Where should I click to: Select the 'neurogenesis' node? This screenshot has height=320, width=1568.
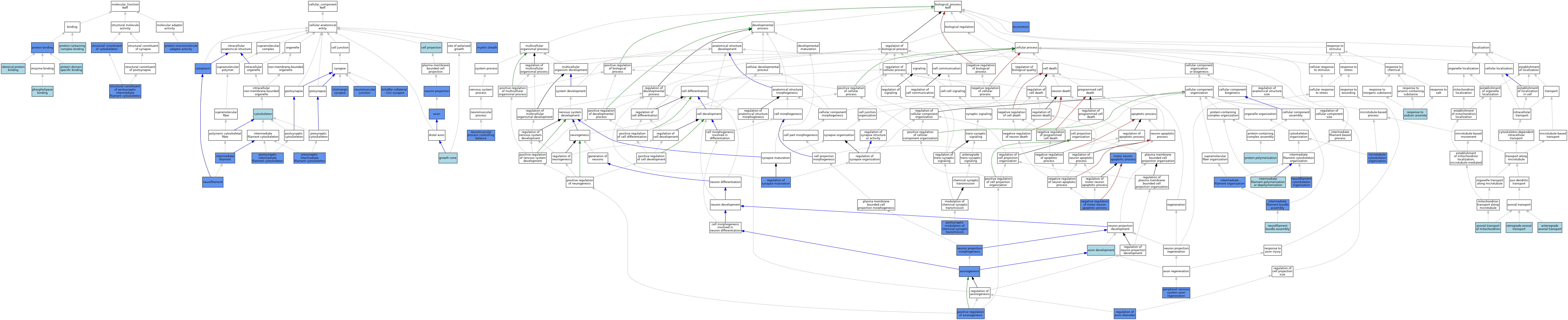pyautogui.click(x=579, y=135)
